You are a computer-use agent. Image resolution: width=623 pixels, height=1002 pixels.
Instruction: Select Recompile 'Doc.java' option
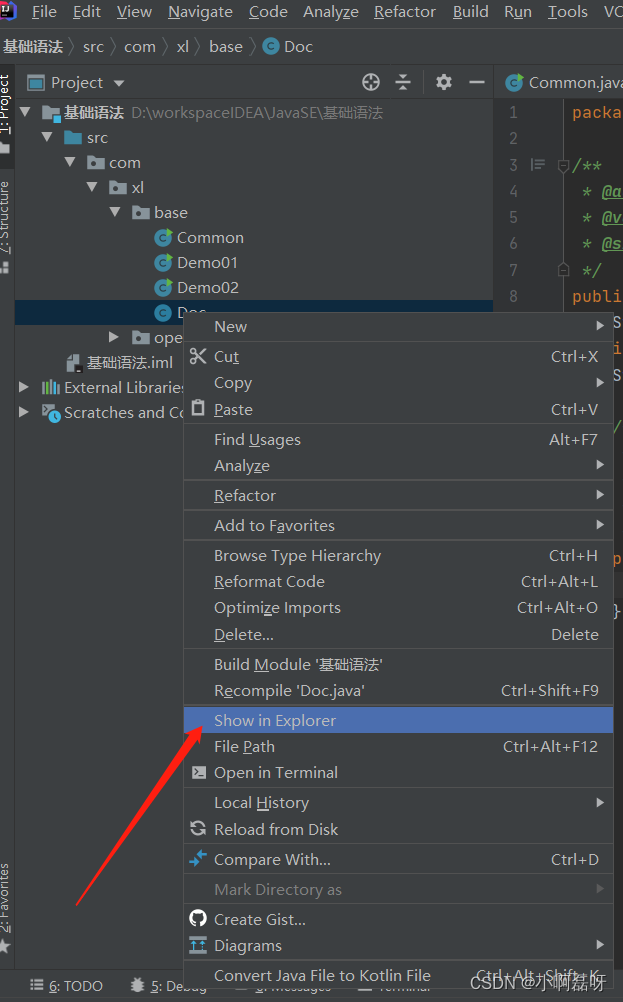(398, 691)
